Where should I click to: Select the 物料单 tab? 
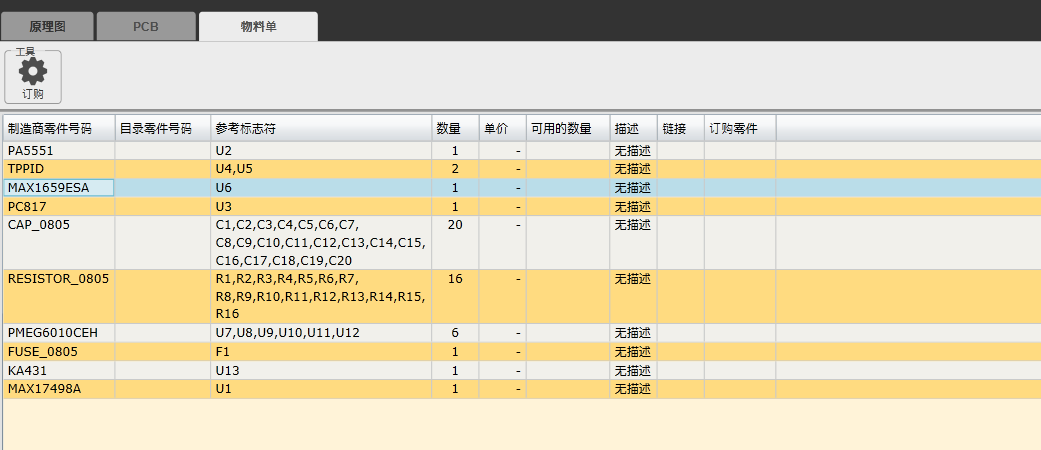coord(258,27)
